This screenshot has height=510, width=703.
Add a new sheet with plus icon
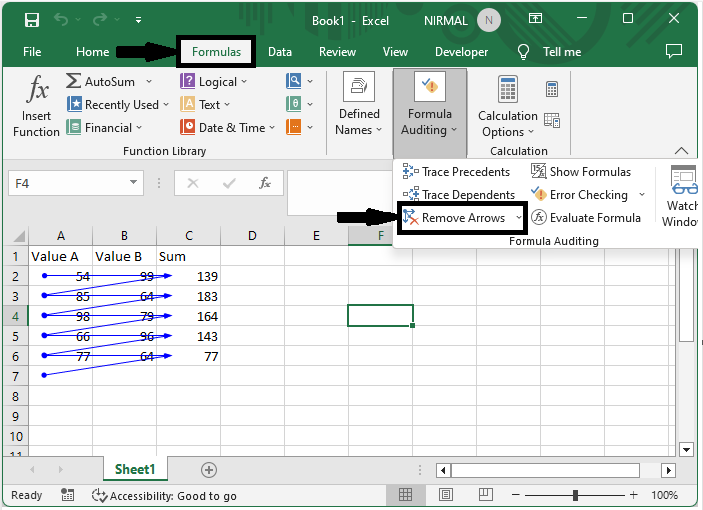pyautogui.click(x=208, y=470)
